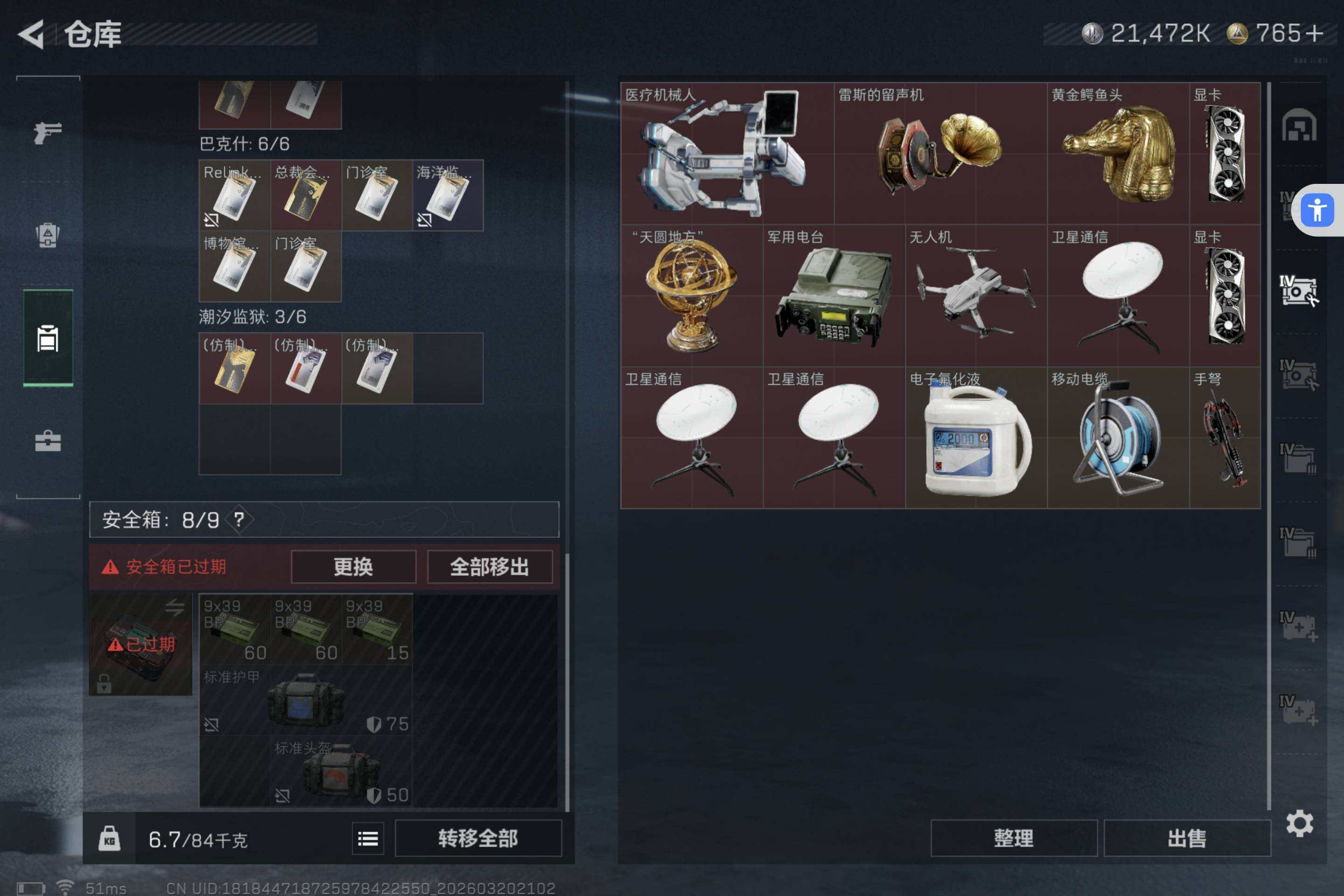Toggle the swap arrows on expired safe box

[x=174, y=608]
